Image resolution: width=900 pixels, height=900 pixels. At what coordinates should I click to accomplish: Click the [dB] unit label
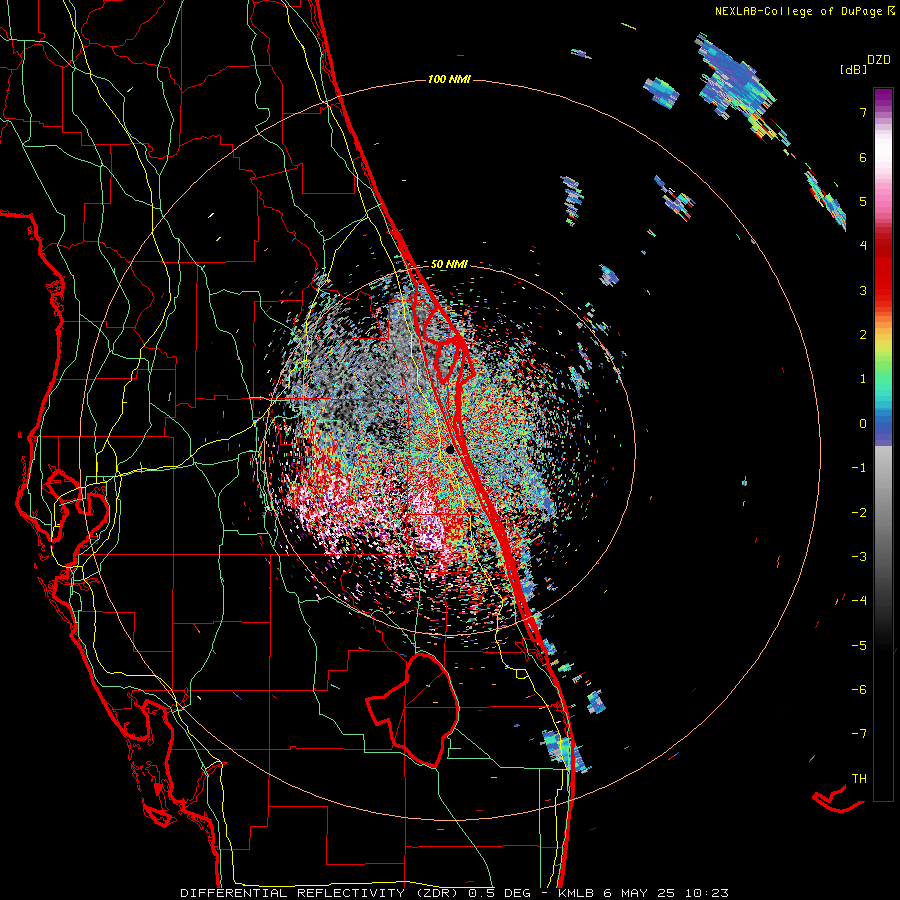coord(853,70)
